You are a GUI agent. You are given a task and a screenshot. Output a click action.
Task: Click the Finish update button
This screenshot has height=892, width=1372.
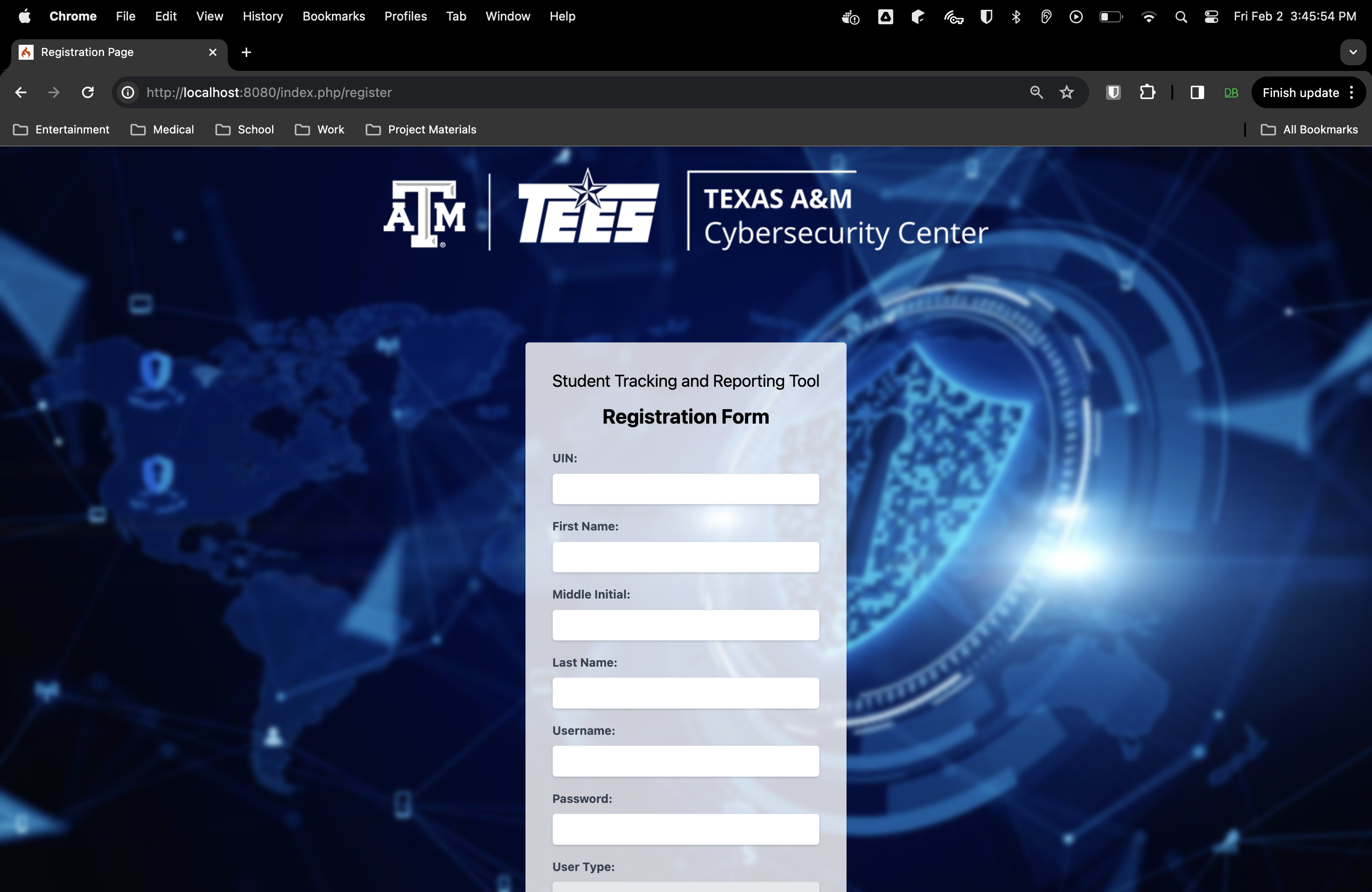tap(1300, 93)
